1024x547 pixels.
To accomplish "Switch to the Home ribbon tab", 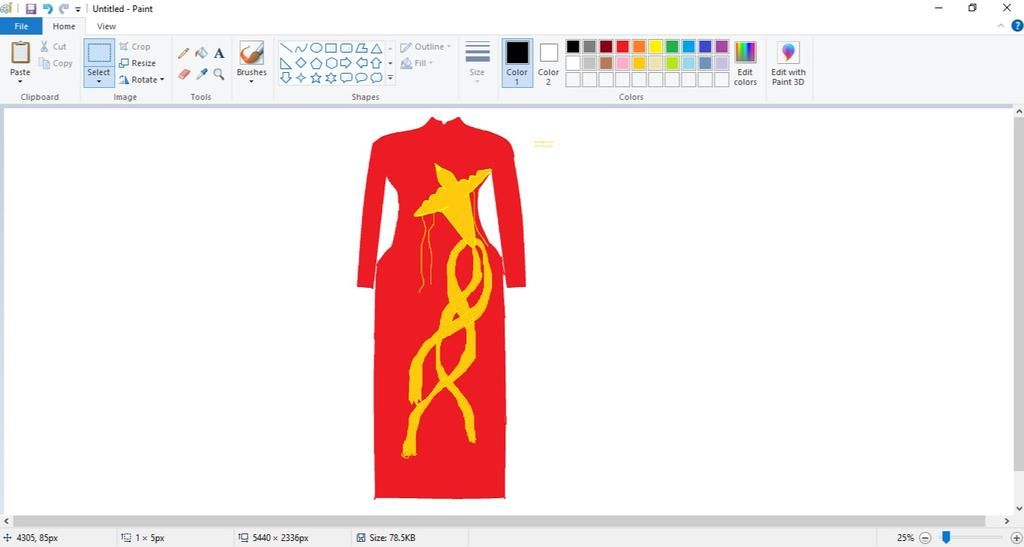I will pyautogui.click(x=64, y=26).
